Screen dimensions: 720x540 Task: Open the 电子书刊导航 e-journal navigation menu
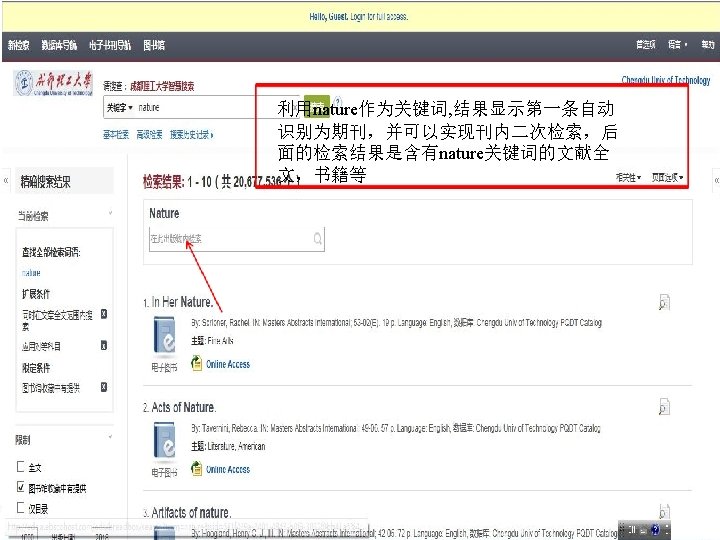coord(110,45)
